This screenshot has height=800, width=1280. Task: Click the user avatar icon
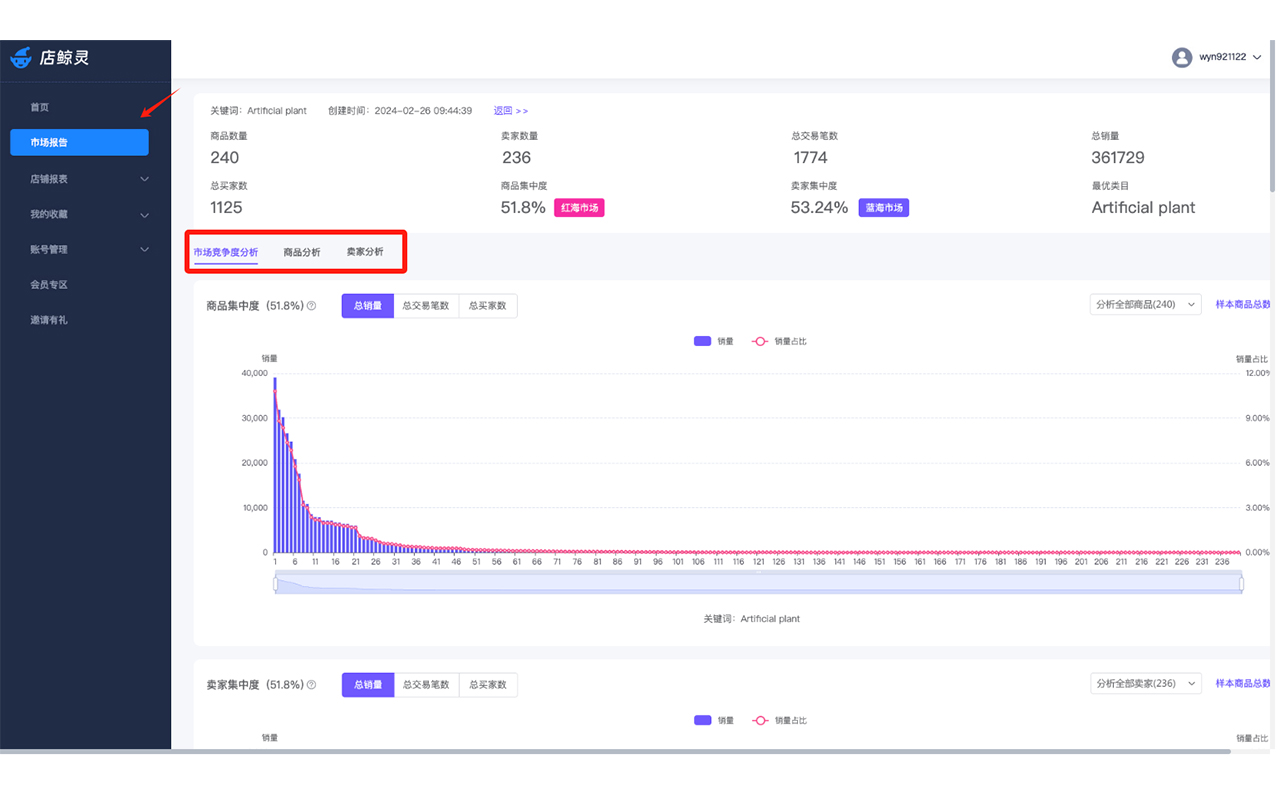coord(1182,57)
